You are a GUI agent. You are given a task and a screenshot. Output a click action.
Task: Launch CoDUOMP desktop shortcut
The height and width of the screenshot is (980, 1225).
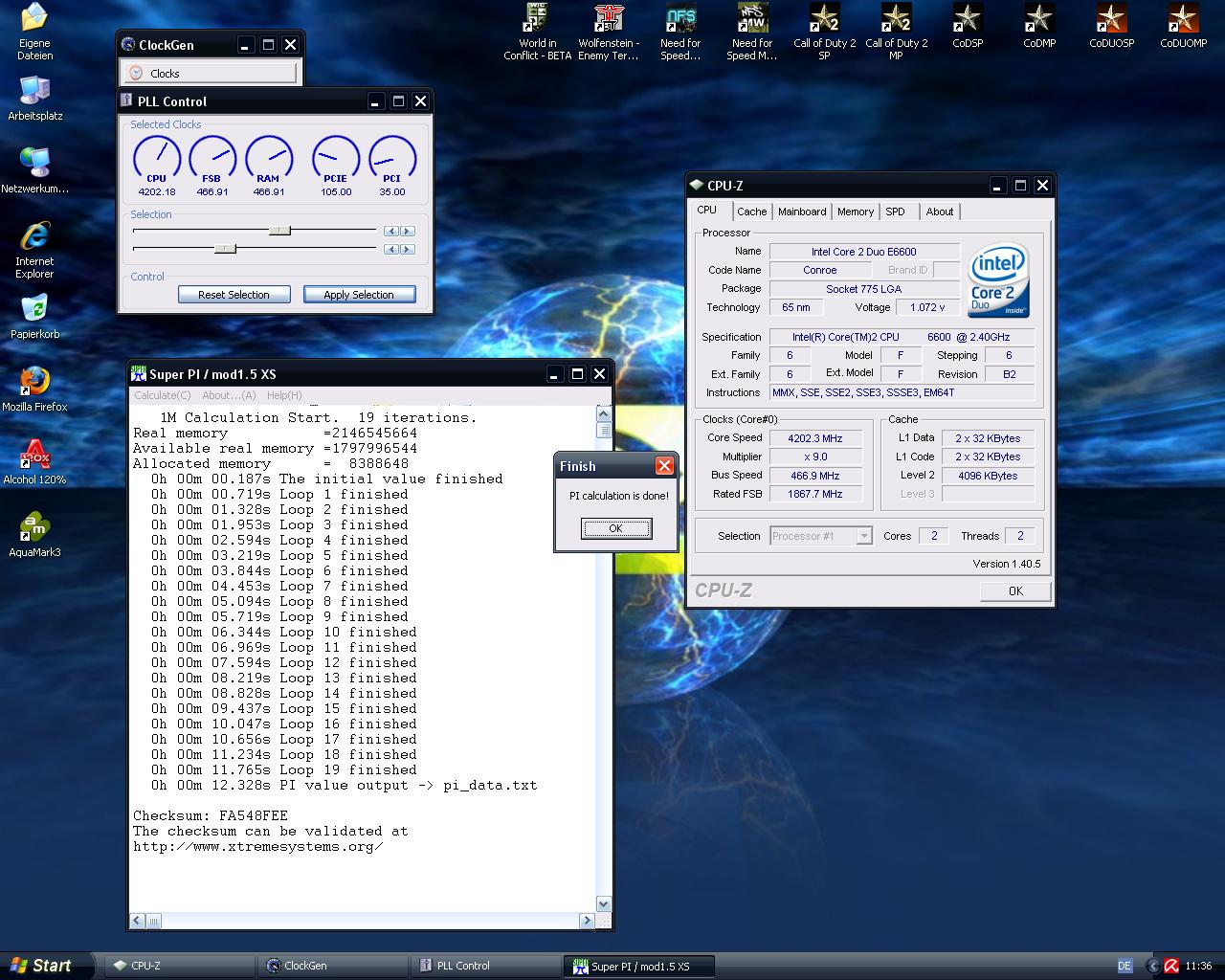[x=1183, y=26]
